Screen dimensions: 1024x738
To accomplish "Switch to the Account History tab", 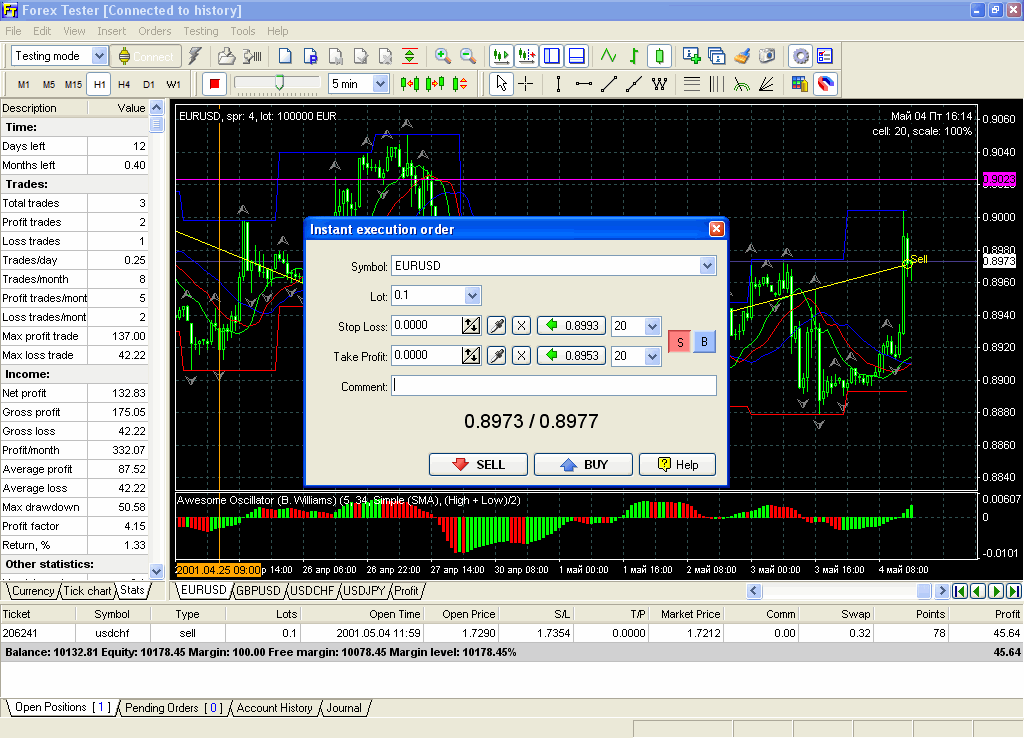I will (273, 708).
